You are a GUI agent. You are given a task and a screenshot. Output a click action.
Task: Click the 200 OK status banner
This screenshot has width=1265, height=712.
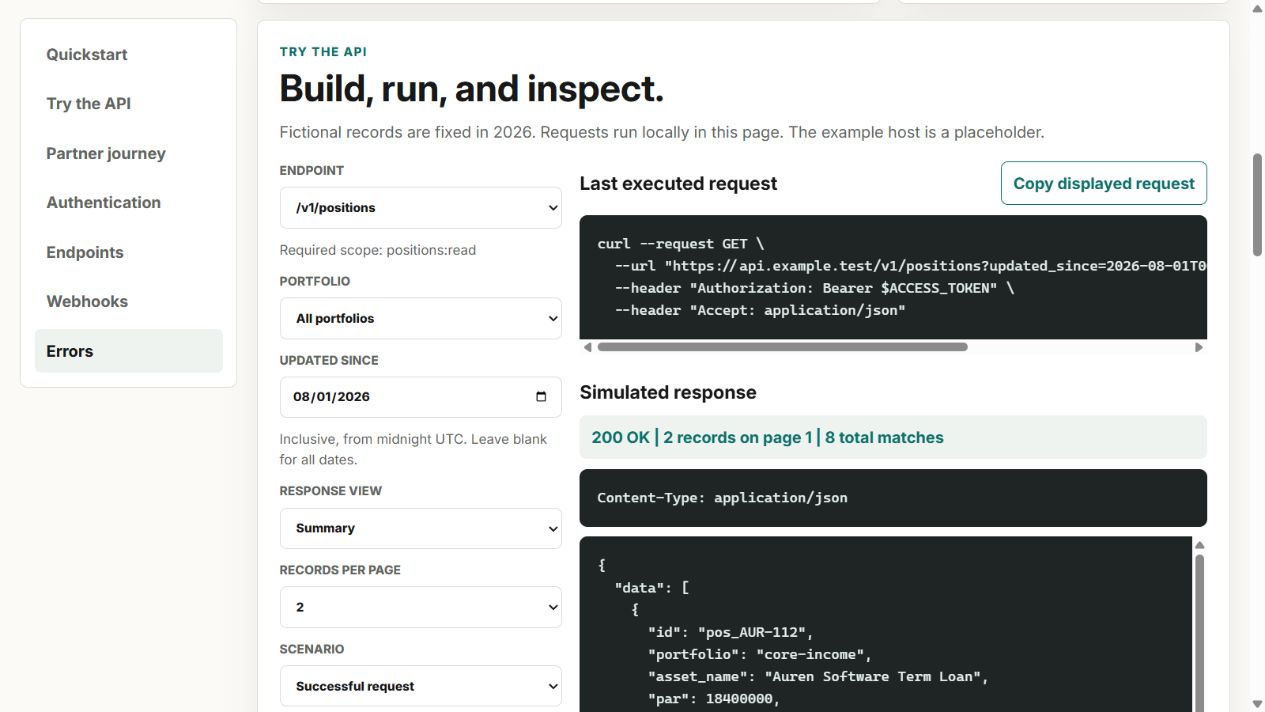click(x=893, y=437)
